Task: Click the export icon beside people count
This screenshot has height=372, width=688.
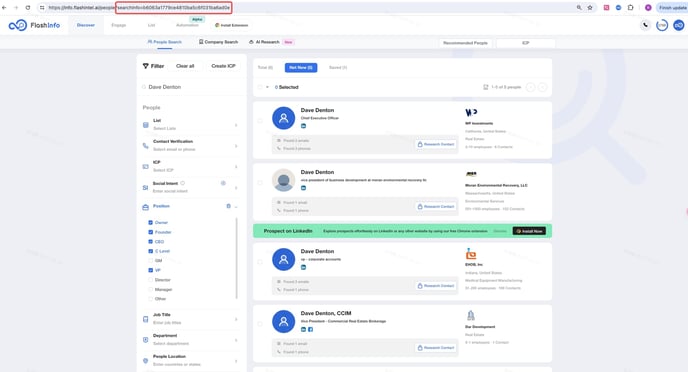Action: coord(486,87)
